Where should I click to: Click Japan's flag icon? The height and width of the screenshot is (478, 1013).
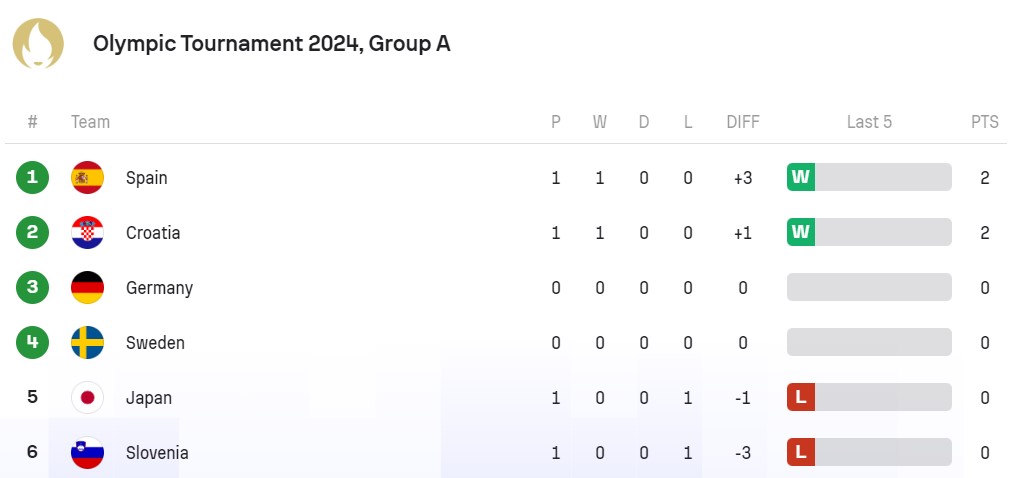click(x=87, y=398)
